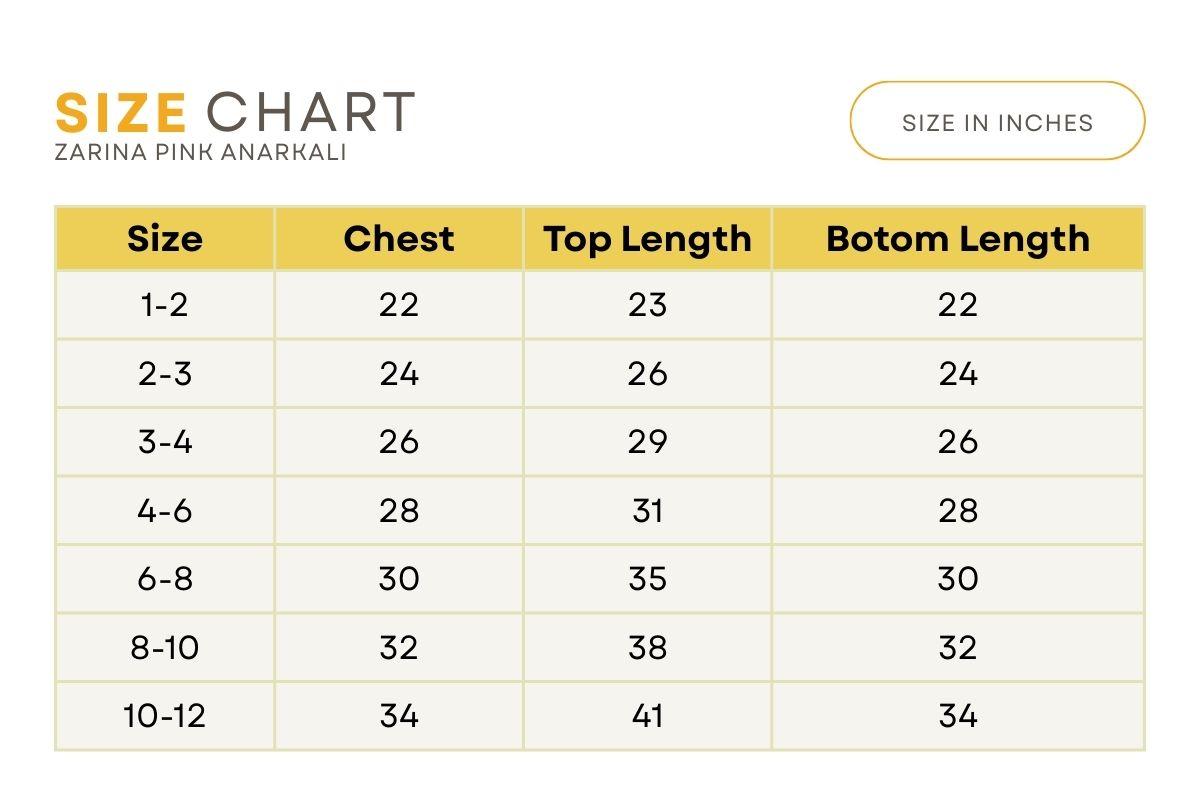Select Chest value for size 4-6
This screenshot has height=800, width=1200.
tap(398, 511)
